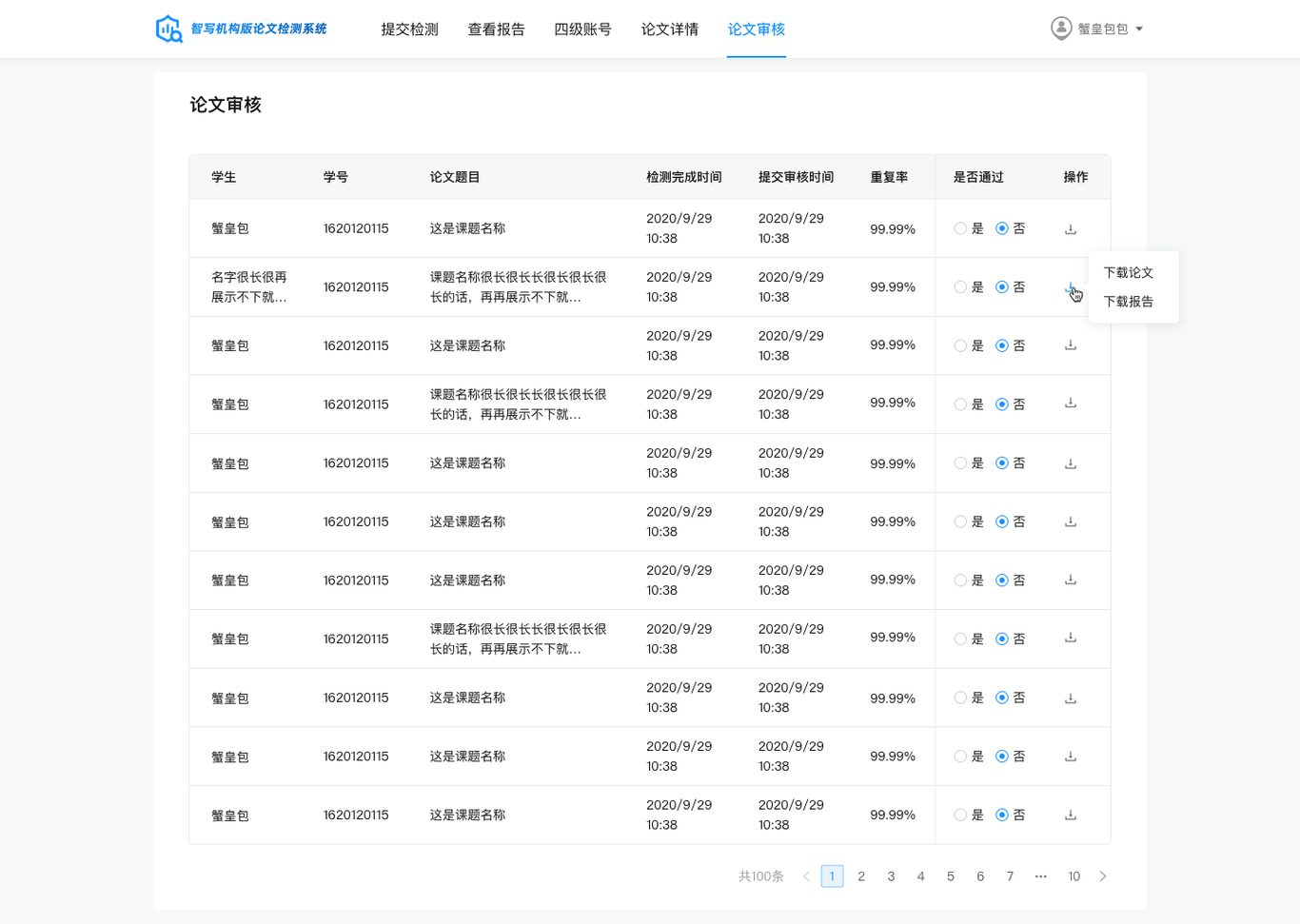
Task: Jump to page 10 in pagination
Action: pyautogui.click(x=1073, y=876)
